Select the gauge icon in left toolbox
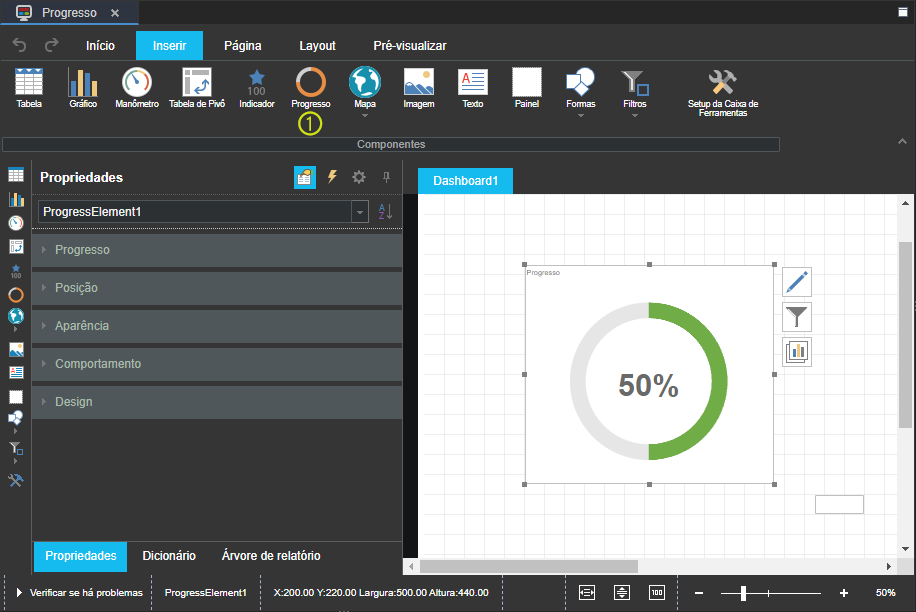The width and height of the screenshot is (916, 612). click(x=16, y=222)
